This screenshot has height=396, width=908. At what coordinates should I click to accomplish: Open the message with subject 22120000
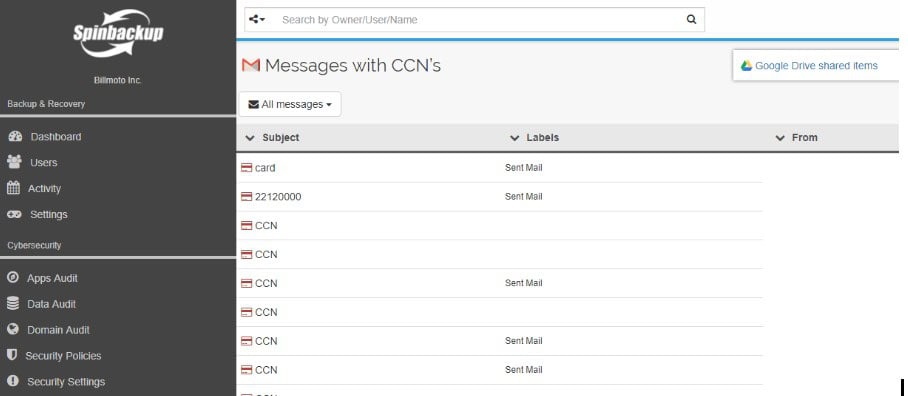tap(278, 197)
